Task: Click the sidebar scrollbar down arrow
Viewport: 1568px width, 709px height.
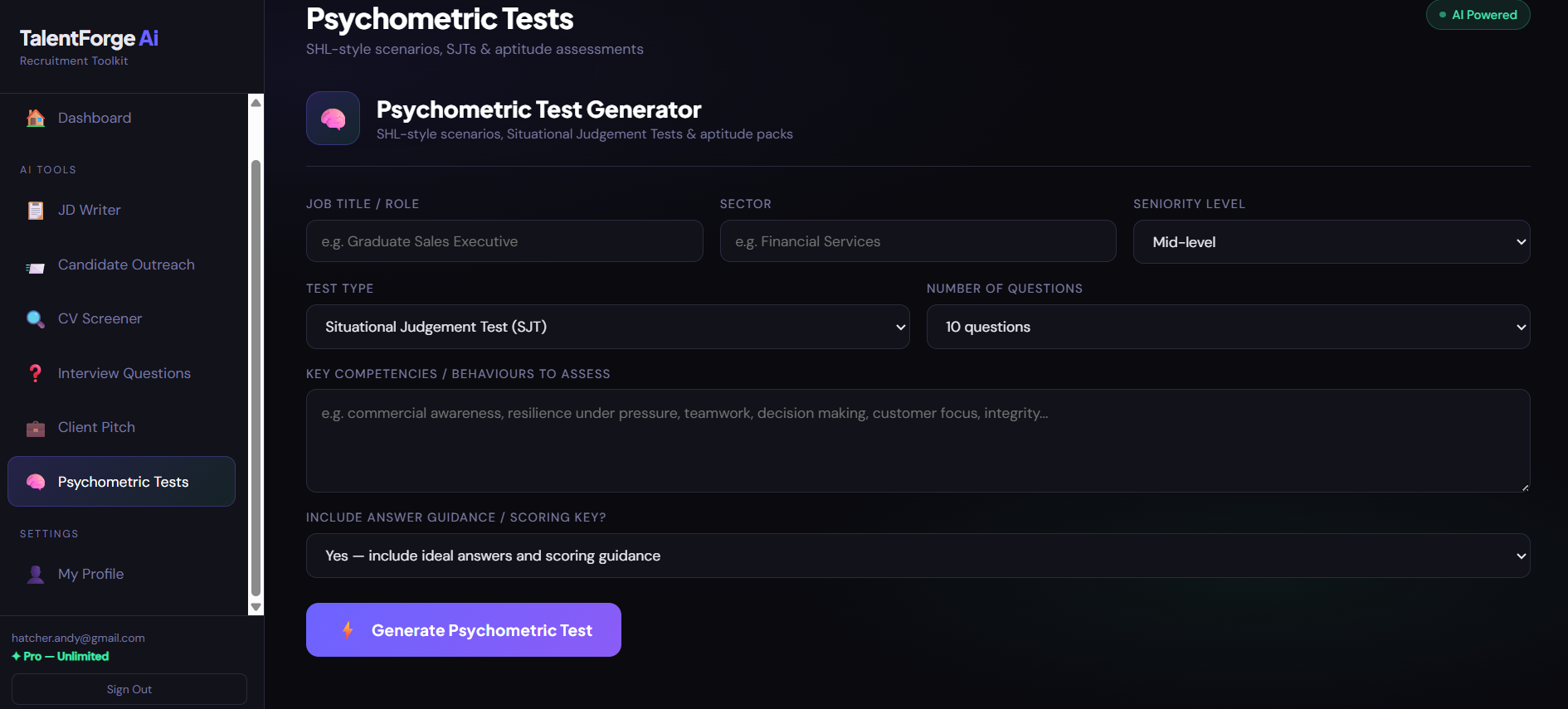Action: point(256,607)
